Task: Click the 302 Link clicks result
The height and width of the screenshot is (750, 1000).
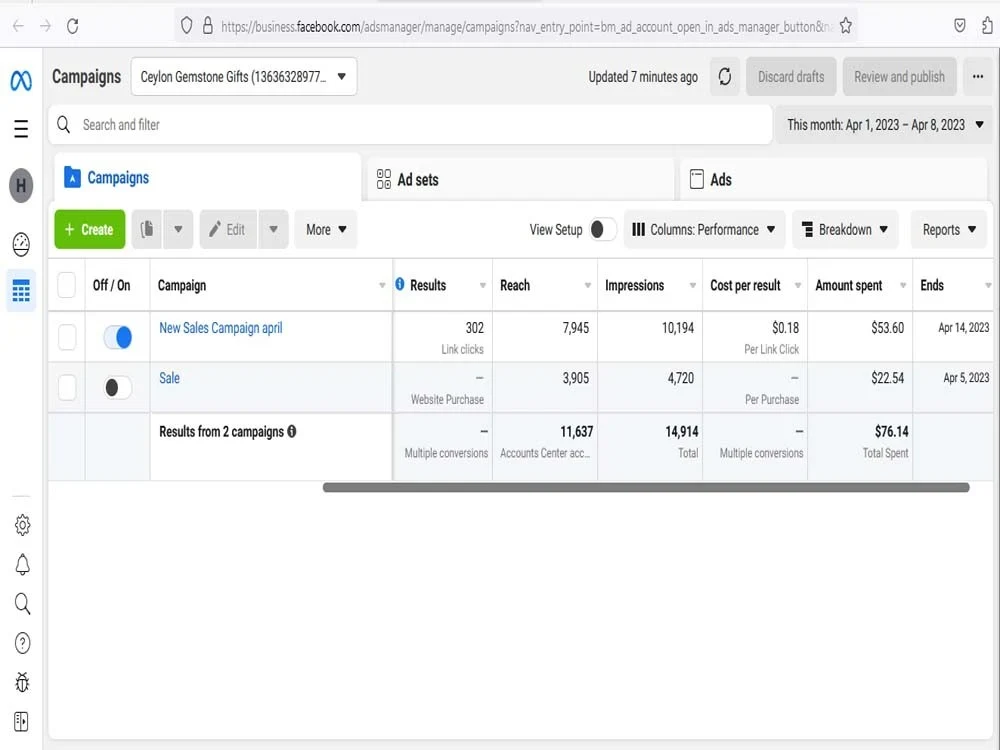Action: click(x=474, y=328)
